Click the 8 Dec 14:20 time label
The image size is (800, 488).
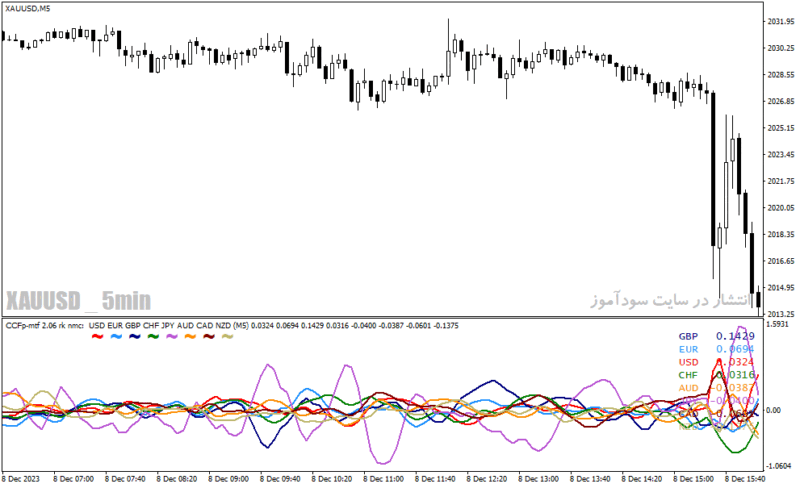click(x=642, y=479)
